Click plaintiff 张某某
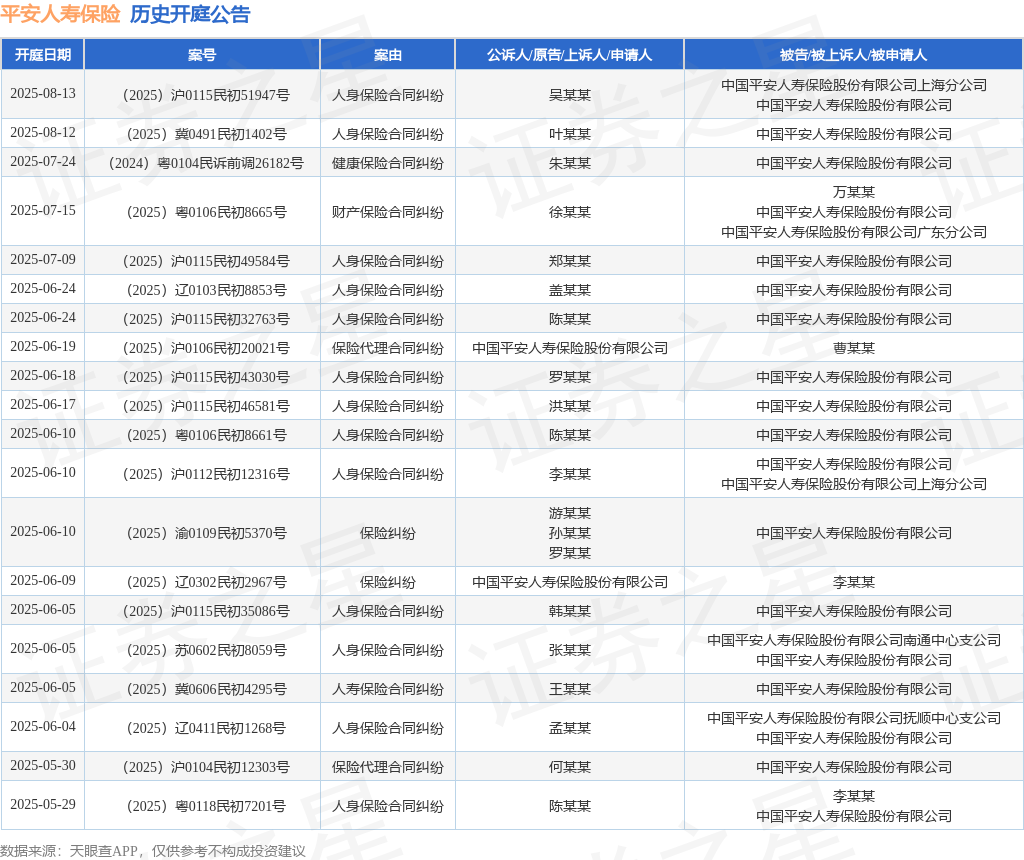Viewport: 1024px width, 860px height. point(569,650)
